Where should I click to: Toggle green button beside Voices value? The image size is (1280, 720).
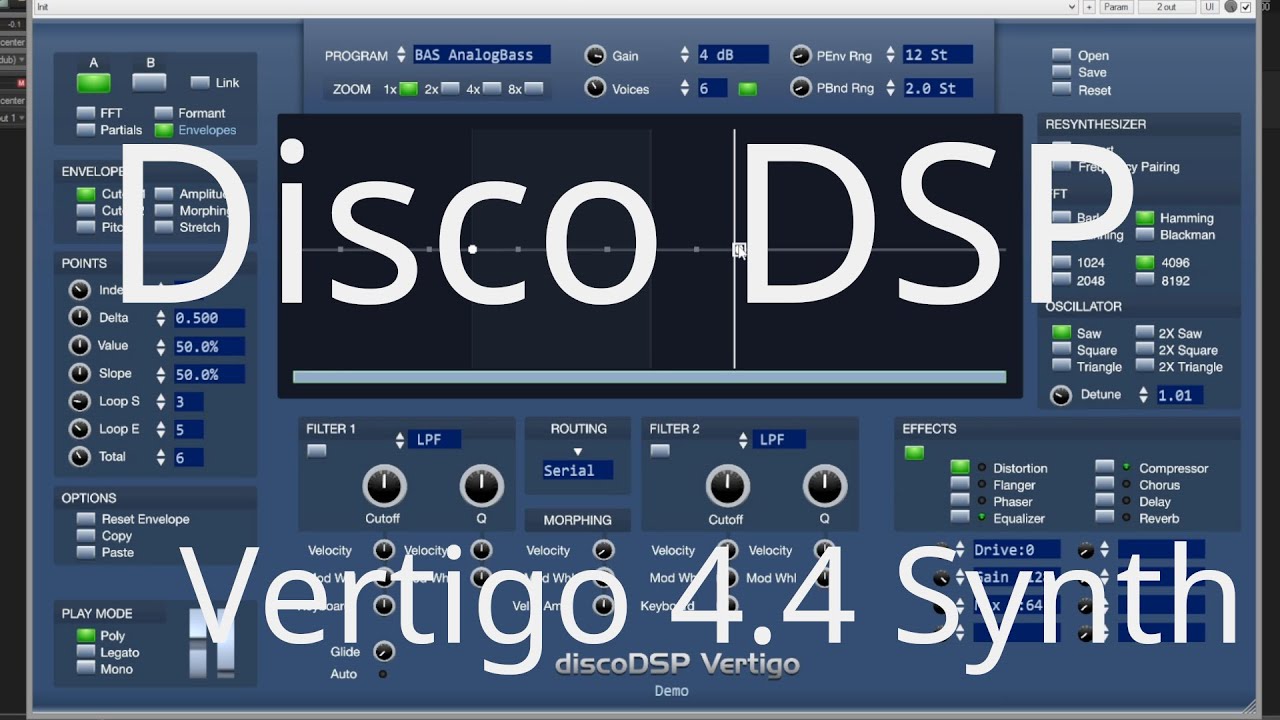[747, 89]
